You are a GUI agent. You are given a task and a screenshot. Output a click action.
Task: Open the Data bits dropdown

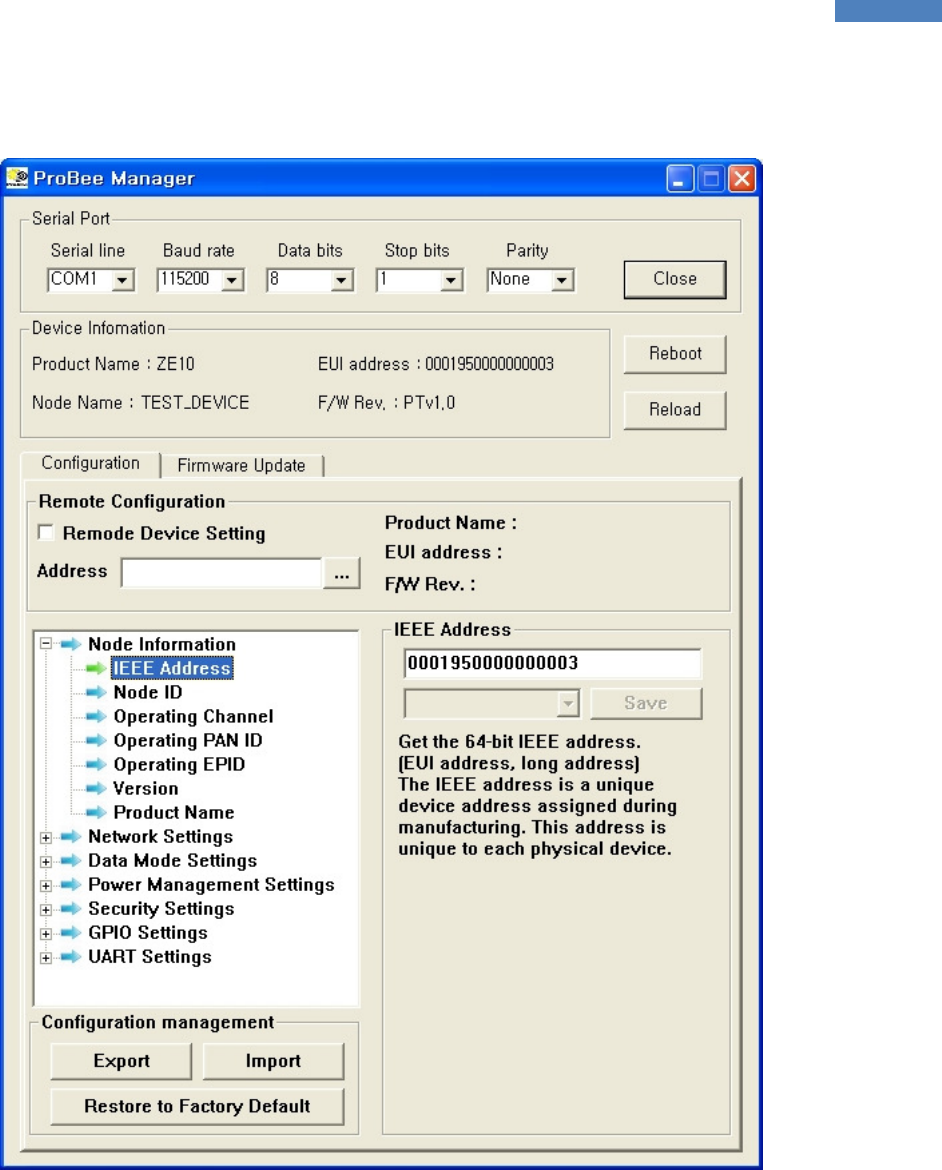[341, 280]
